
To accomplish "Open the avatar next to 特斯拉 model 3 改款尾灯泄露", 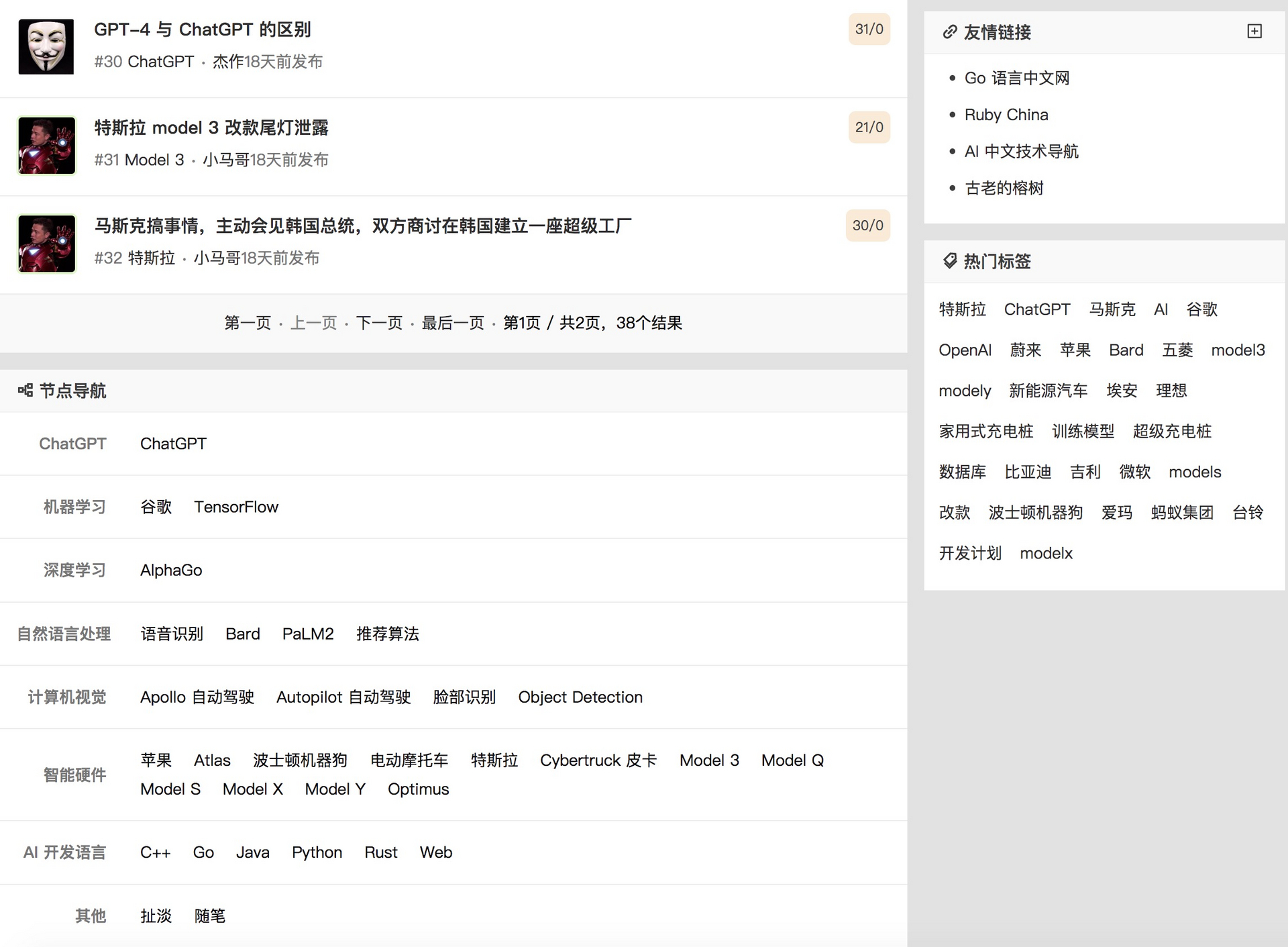I will 46,146.
